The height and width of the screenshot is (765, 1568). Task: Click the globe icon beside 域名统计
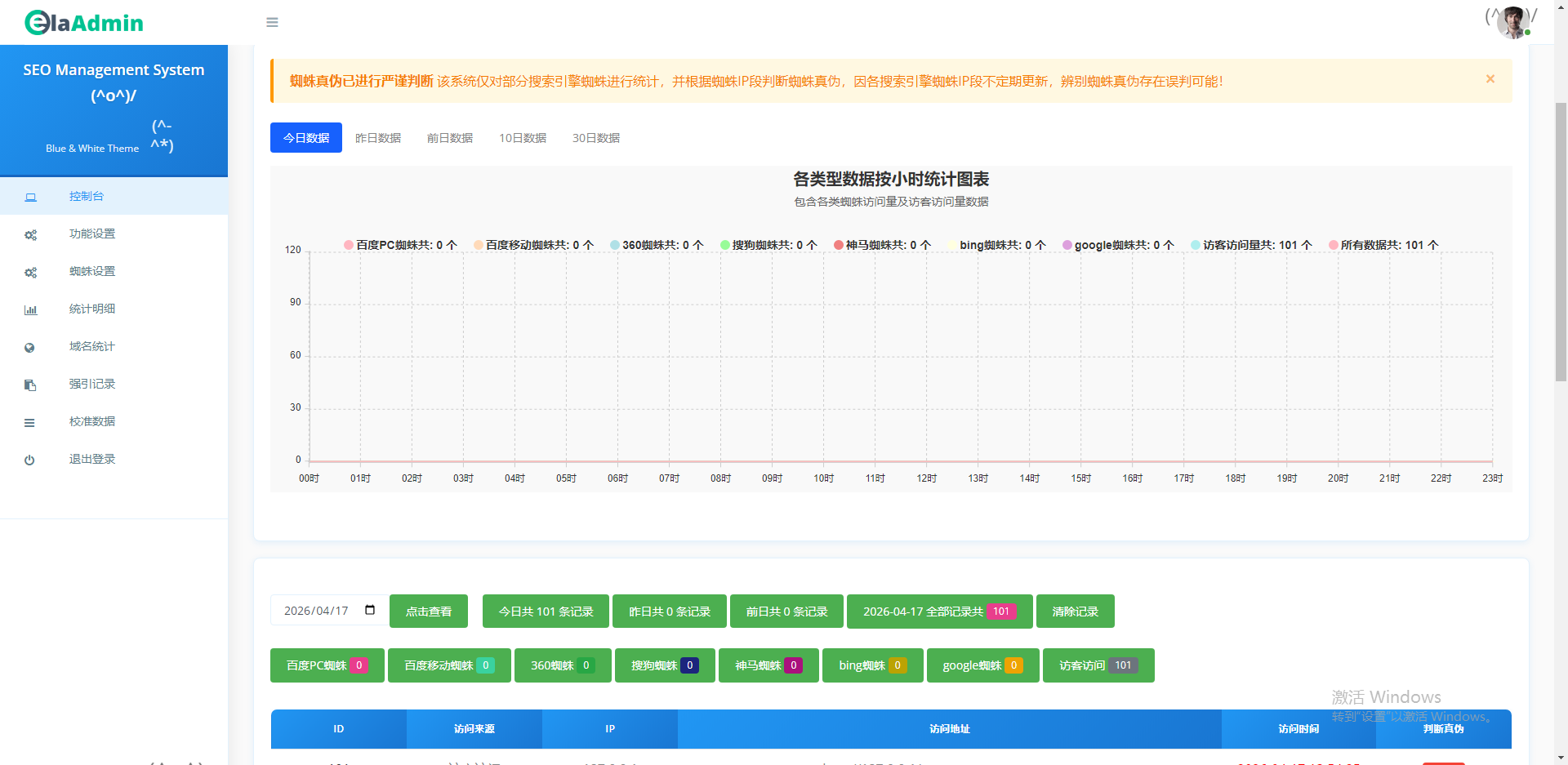(x=30, y=348)
